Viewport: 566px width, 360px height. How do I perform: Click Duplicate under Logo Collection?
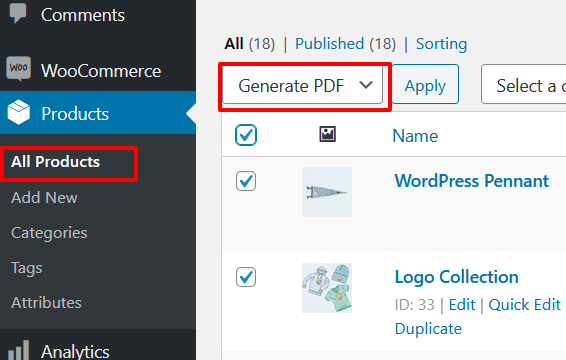[x=428, y=329]
